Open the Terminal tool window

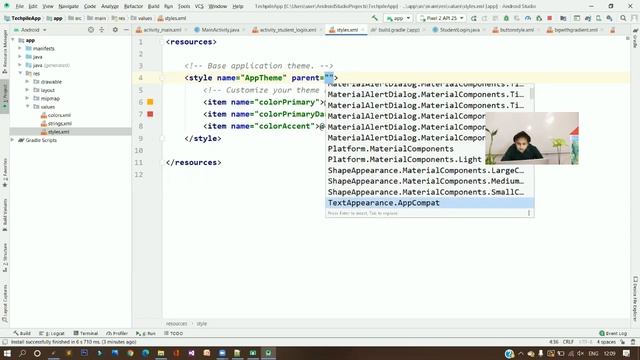[x=86, y=333]
